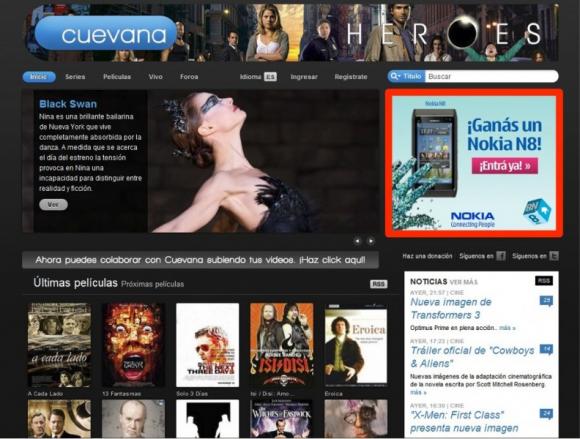Screen dimensions: 580x439
Task: Select the Series menu item
Action: (x=75, y=77)
